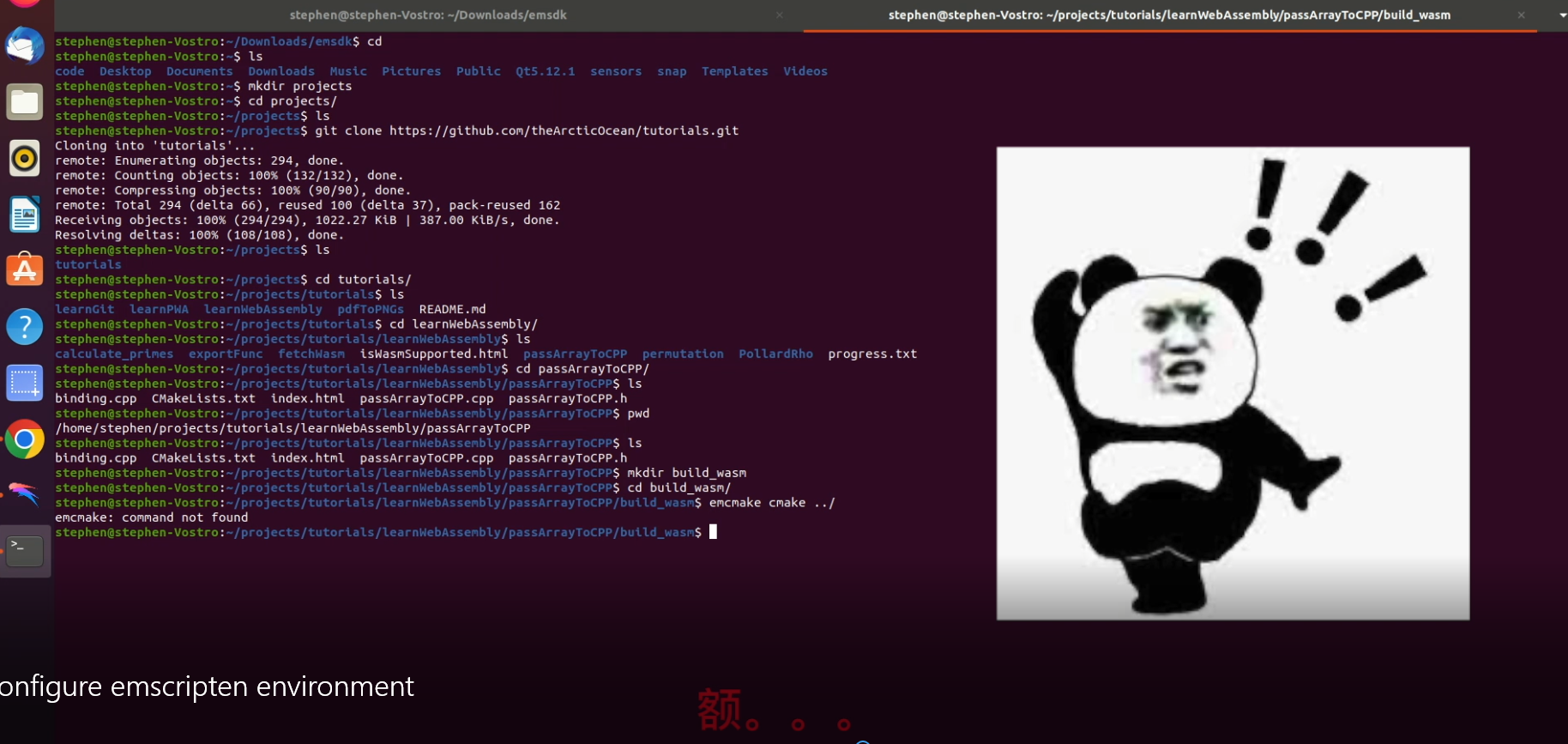This screenshot has height=744, width=1568.
Task: Click the Music directory name
Action: (x=348, y=71)
